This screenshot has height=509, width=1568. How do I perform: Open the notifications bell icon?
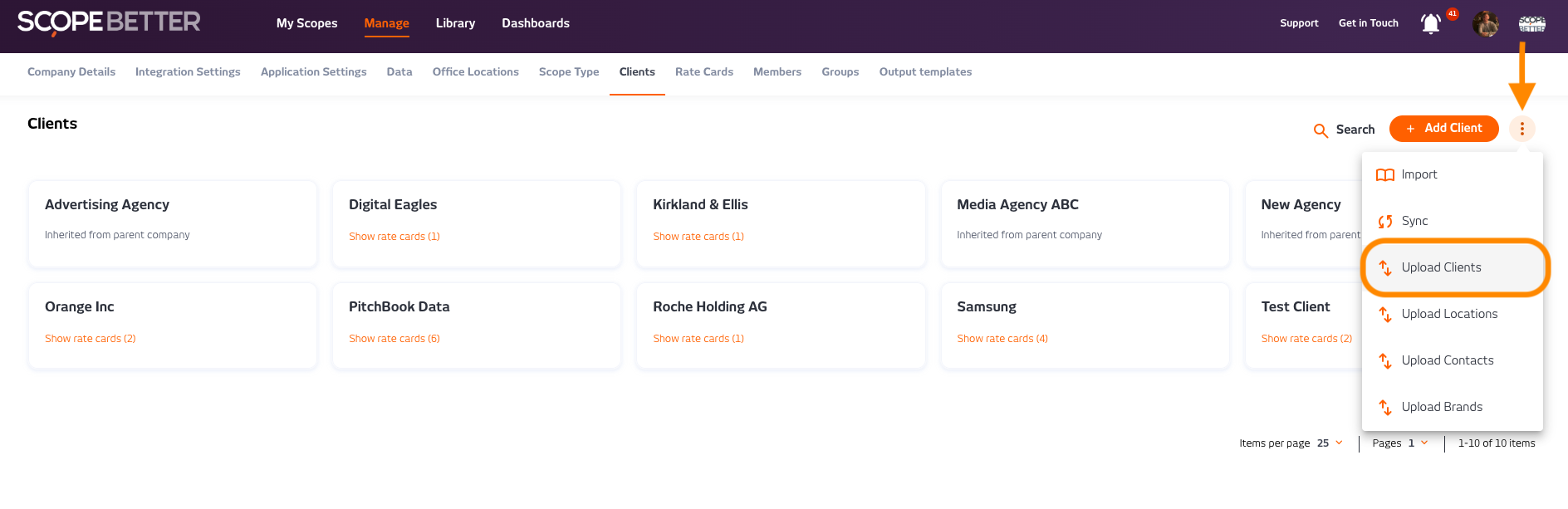[x=1430, y=24]
